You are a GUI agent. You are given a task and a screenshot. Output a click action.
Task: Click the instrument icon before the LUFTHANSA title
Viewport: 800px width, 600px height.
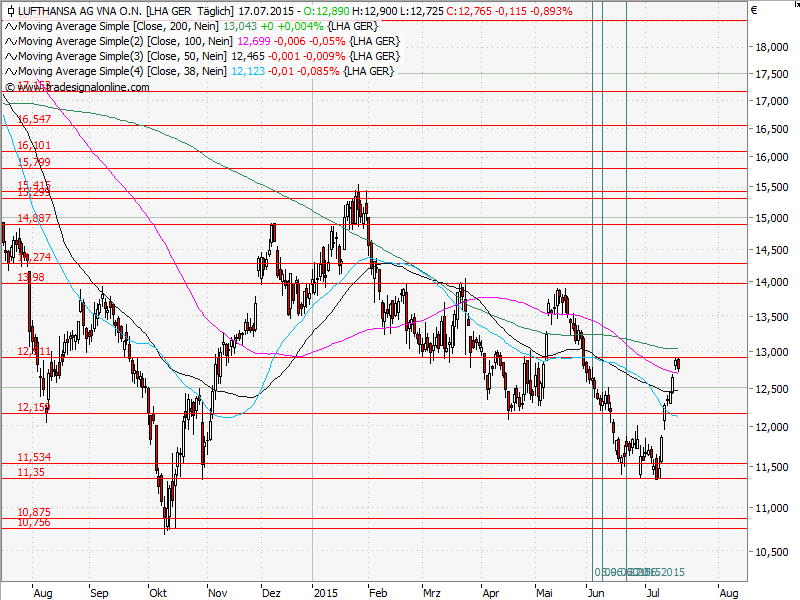click(x=11, y=13)
